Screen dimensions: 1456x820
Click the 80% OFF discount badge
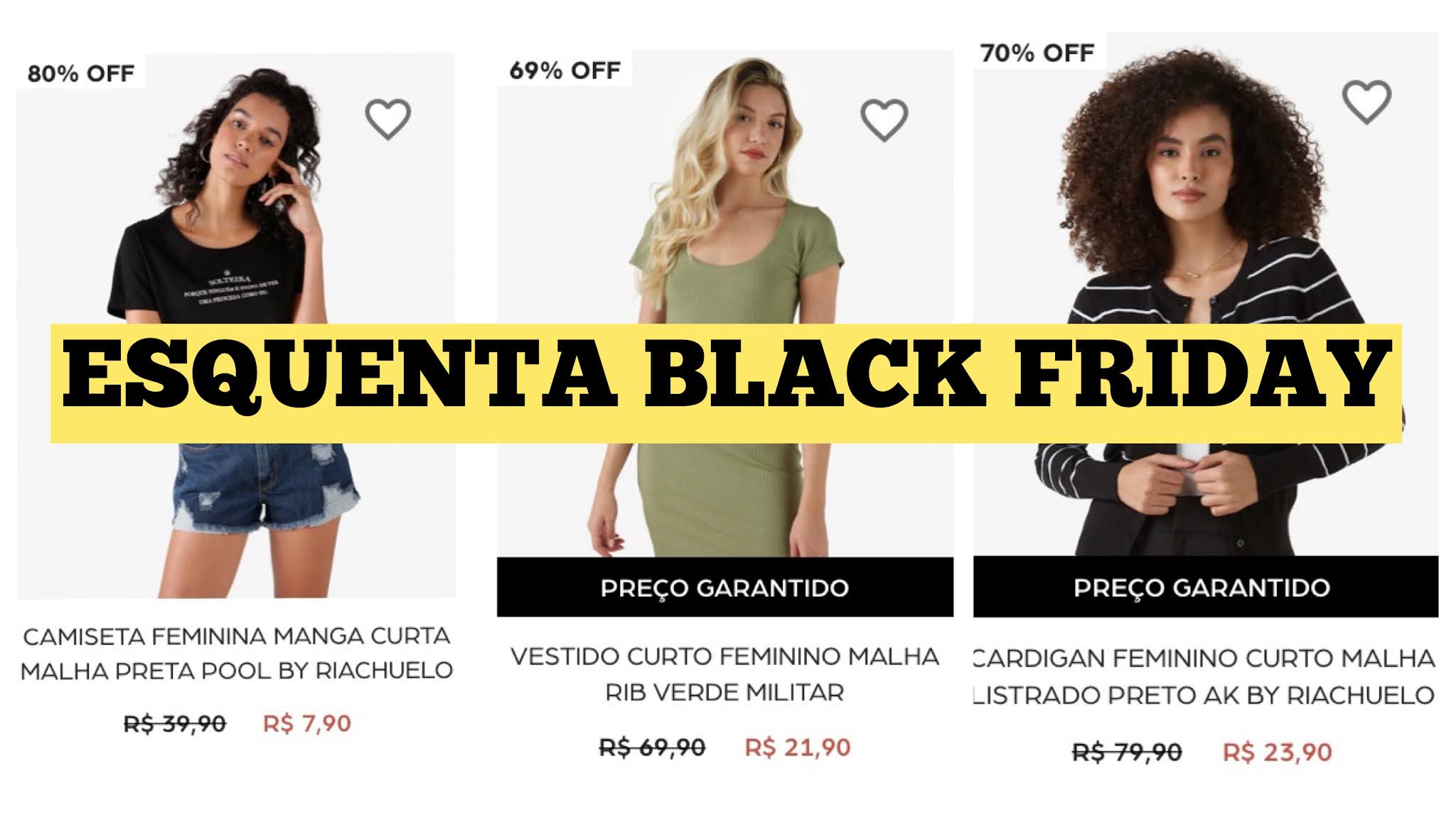(81, 73)
